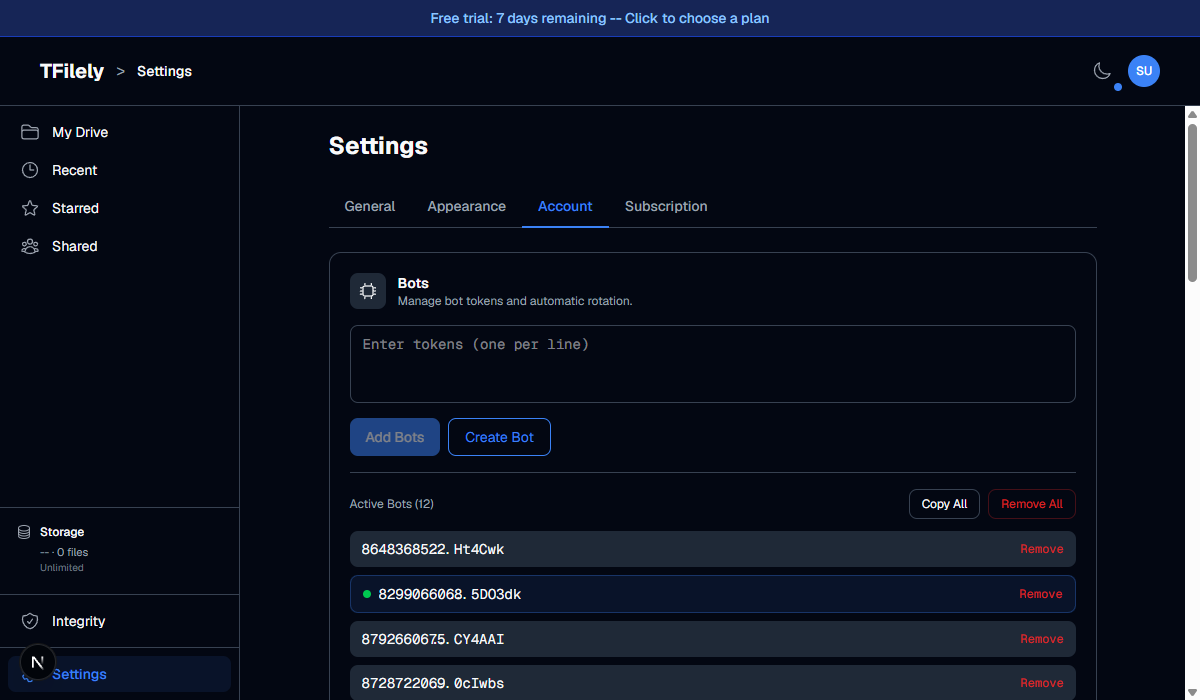Click green active dot on bot 8299066068
The height and width of the screenshot is (700, 1200).
coord(366,594)
